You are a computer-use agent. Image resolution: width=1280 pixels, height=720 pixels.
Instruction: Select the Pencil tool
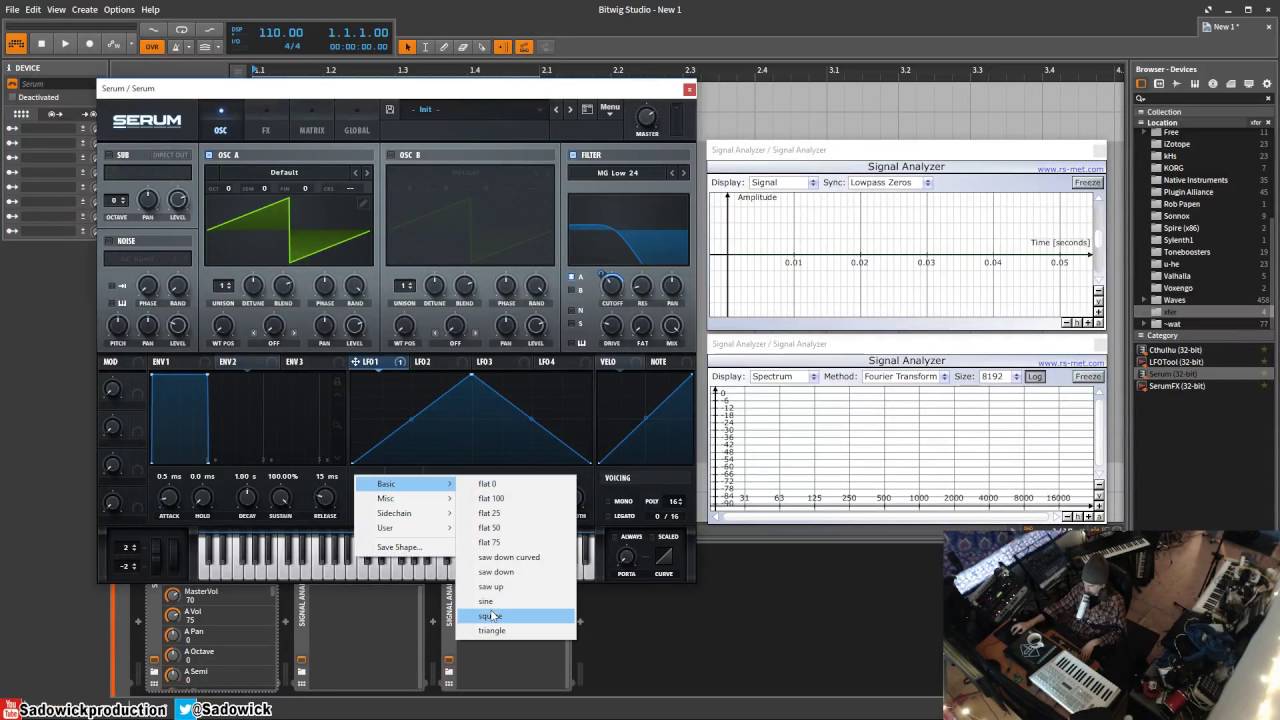(x=444, y=47)
